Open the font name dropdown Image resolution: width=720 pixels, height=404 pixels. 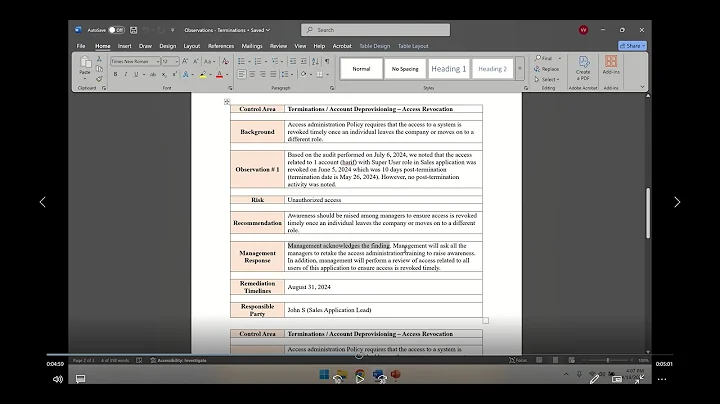pos(158,62)
